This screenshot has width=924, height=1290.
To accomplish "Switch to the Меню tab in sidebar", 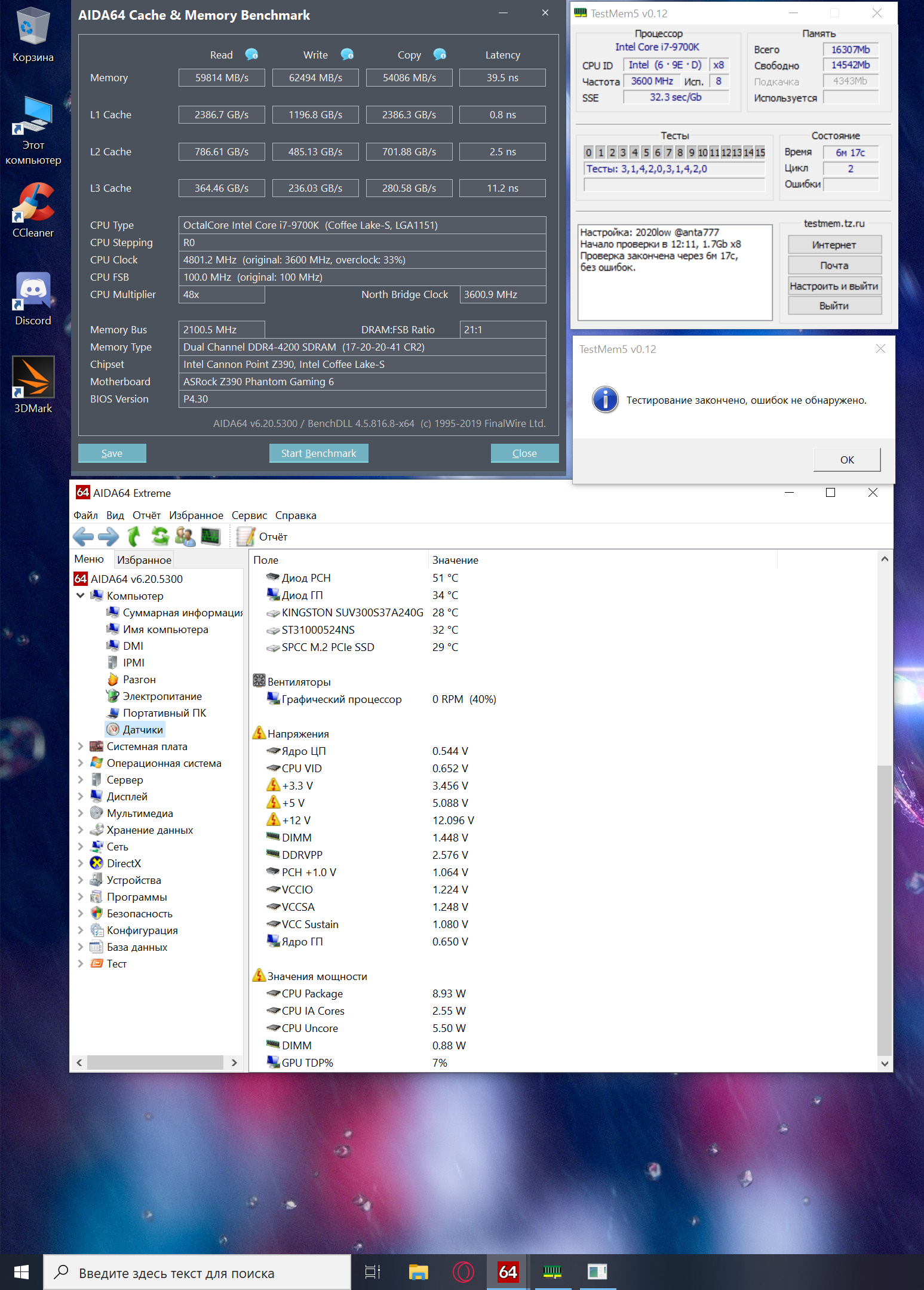I will pyautogui.click(x=89, y=559).
